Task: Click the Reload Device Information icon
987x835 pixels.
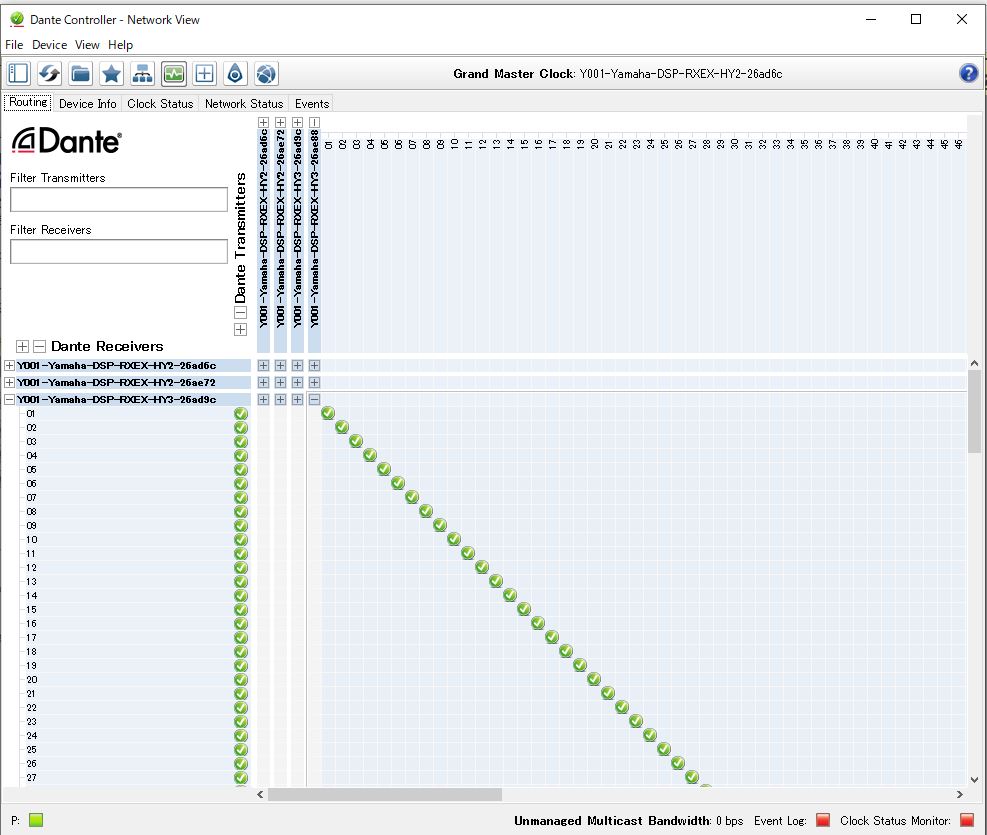Action: (x=49, y=73)
